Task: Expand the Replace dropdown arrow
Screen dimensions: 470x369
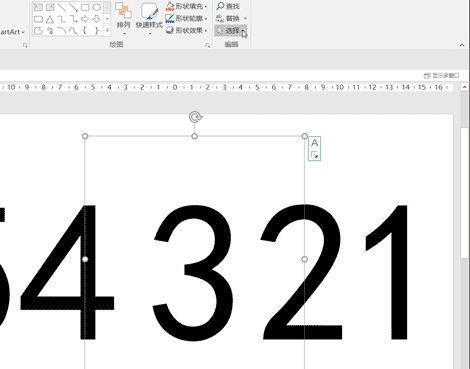Action: tap(245, 18)
